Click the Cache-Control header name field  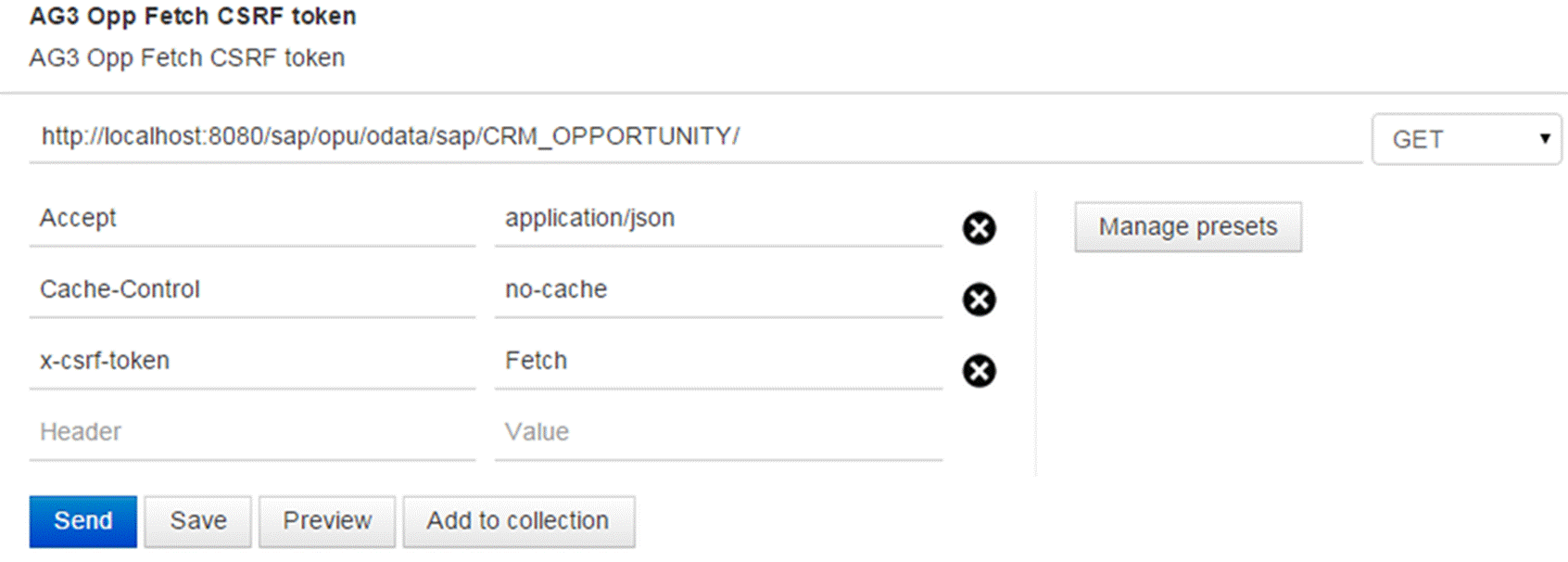click(251, 290)
